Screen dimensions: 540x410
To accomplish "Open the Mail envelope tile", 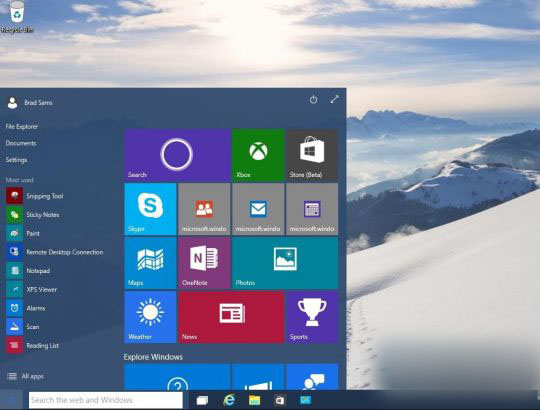I will (x=258, y=209).
